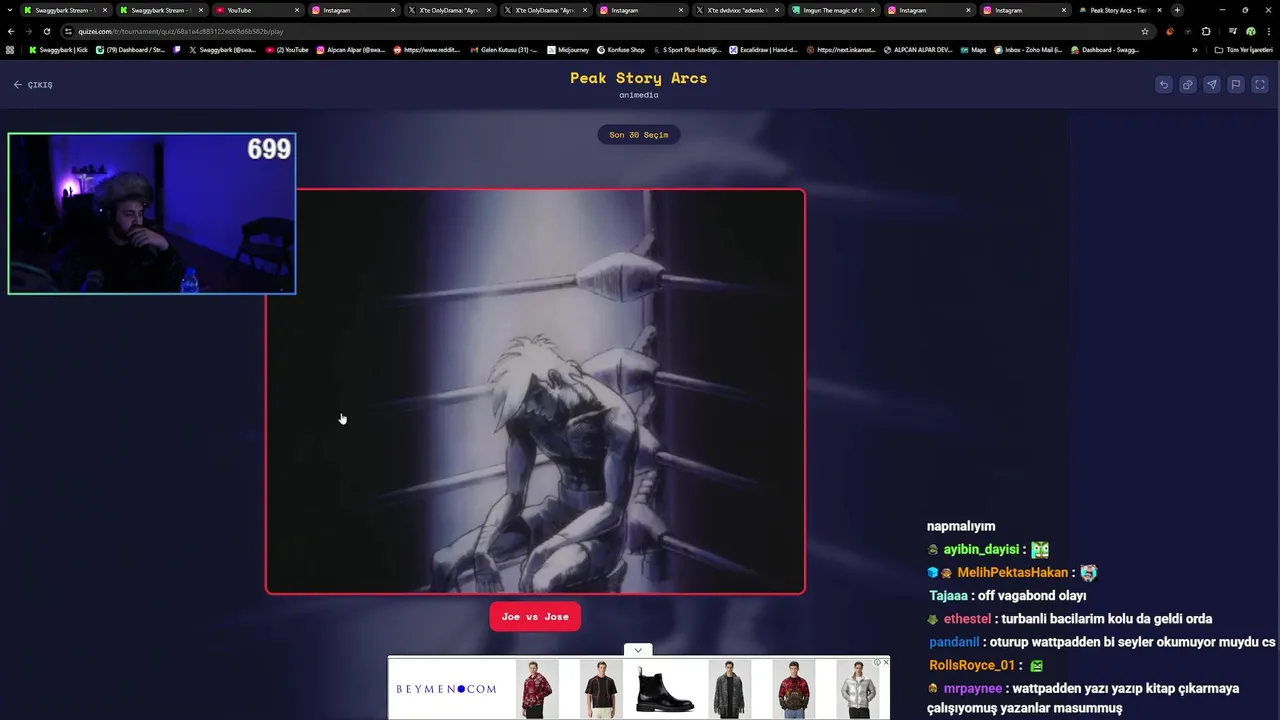
Task: Click the site info icon in address bar
Action: tap(68, 31)
